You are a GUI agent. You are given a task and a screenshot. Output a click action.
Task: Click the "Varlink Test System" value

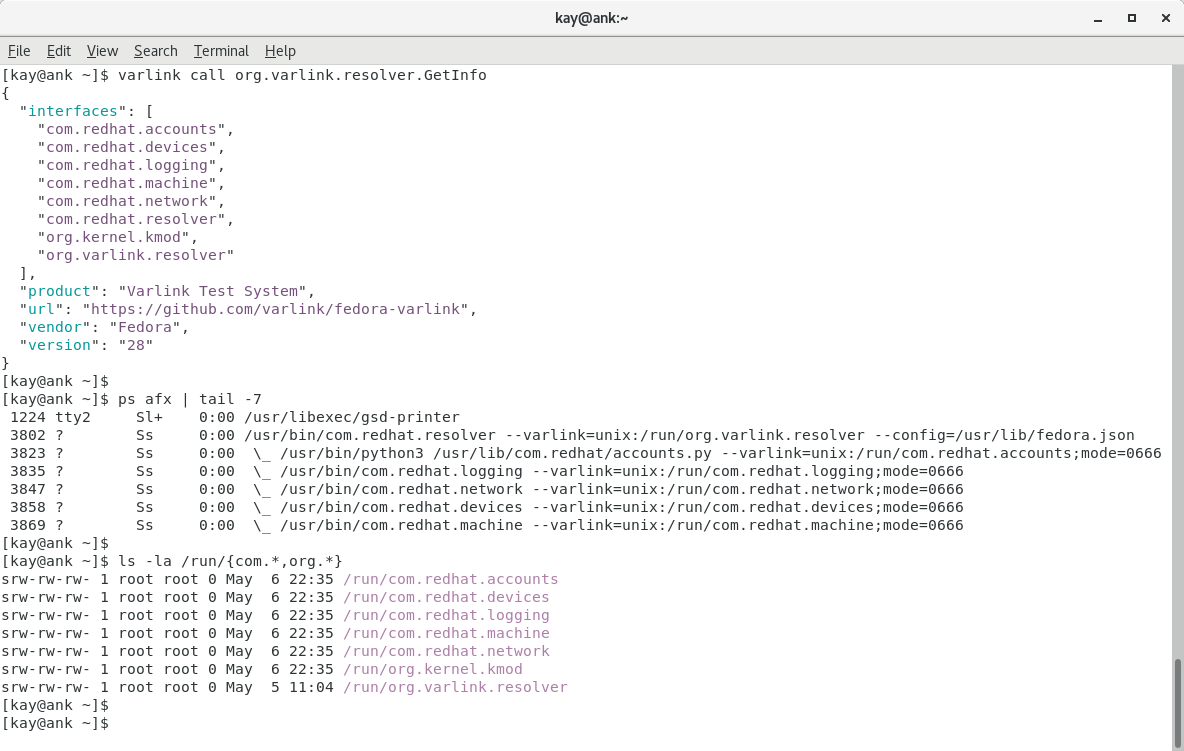coord(212,291)
